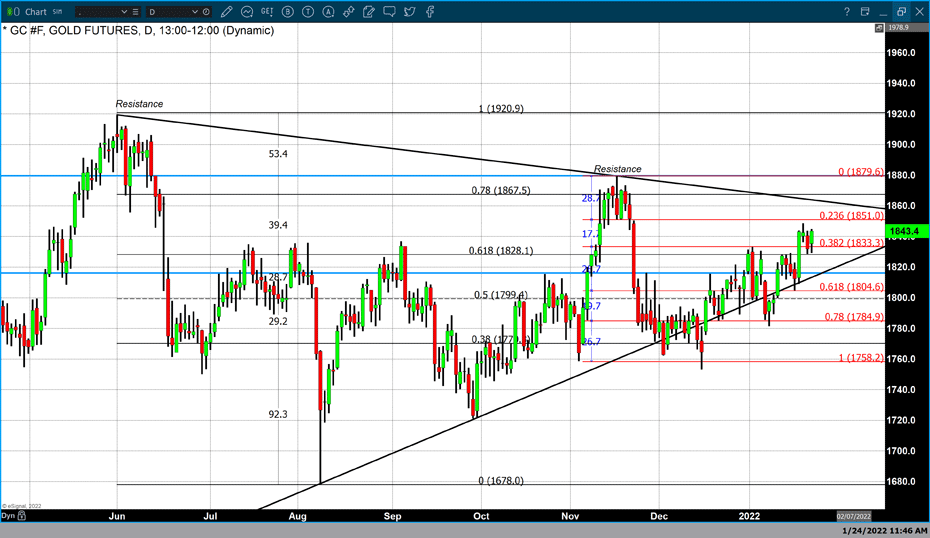This screenshot has width=930, height=538.
Task: Share chart via Facebook icon
Action: (429, 12)
